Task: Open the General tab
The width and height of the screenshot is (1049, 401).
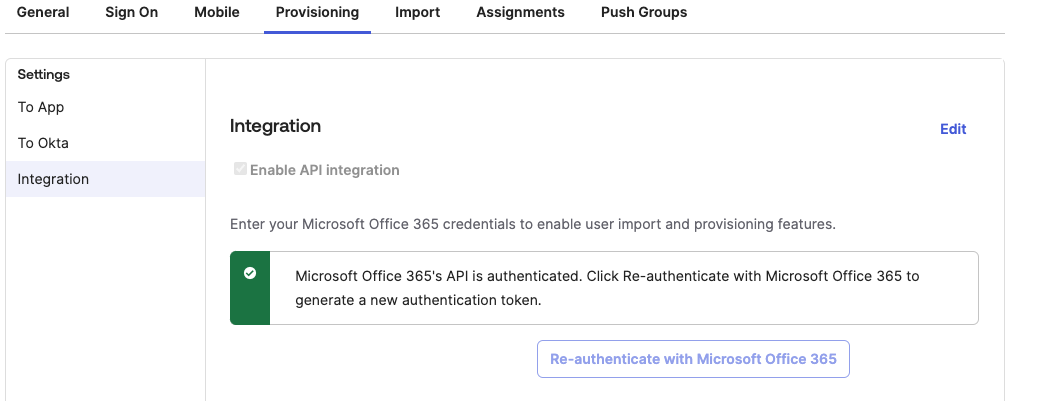Action: pos(43,12)
